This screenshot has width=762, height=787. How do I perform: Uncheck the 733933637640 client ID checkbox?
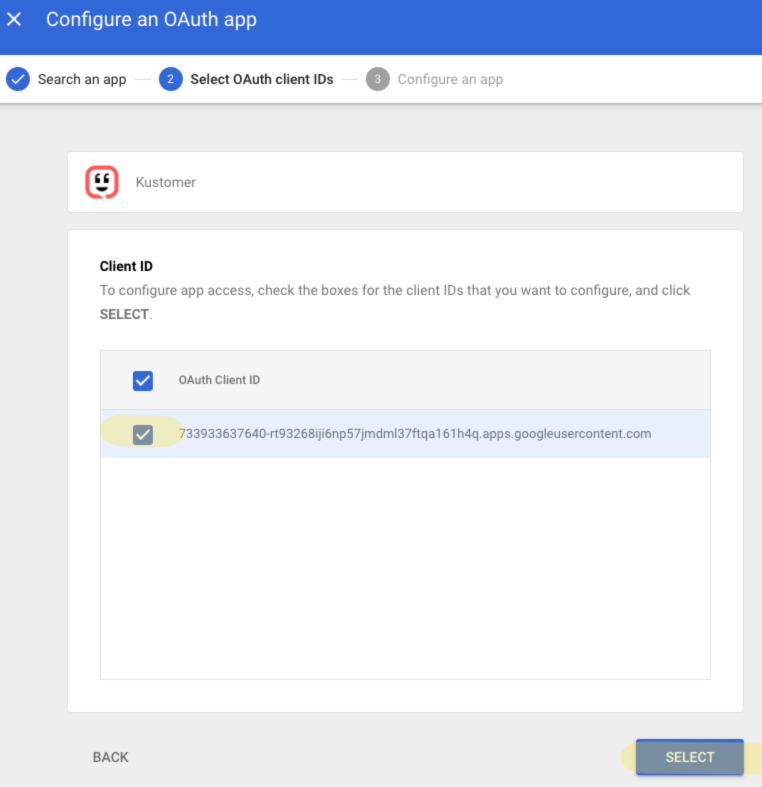coord(143,434)
